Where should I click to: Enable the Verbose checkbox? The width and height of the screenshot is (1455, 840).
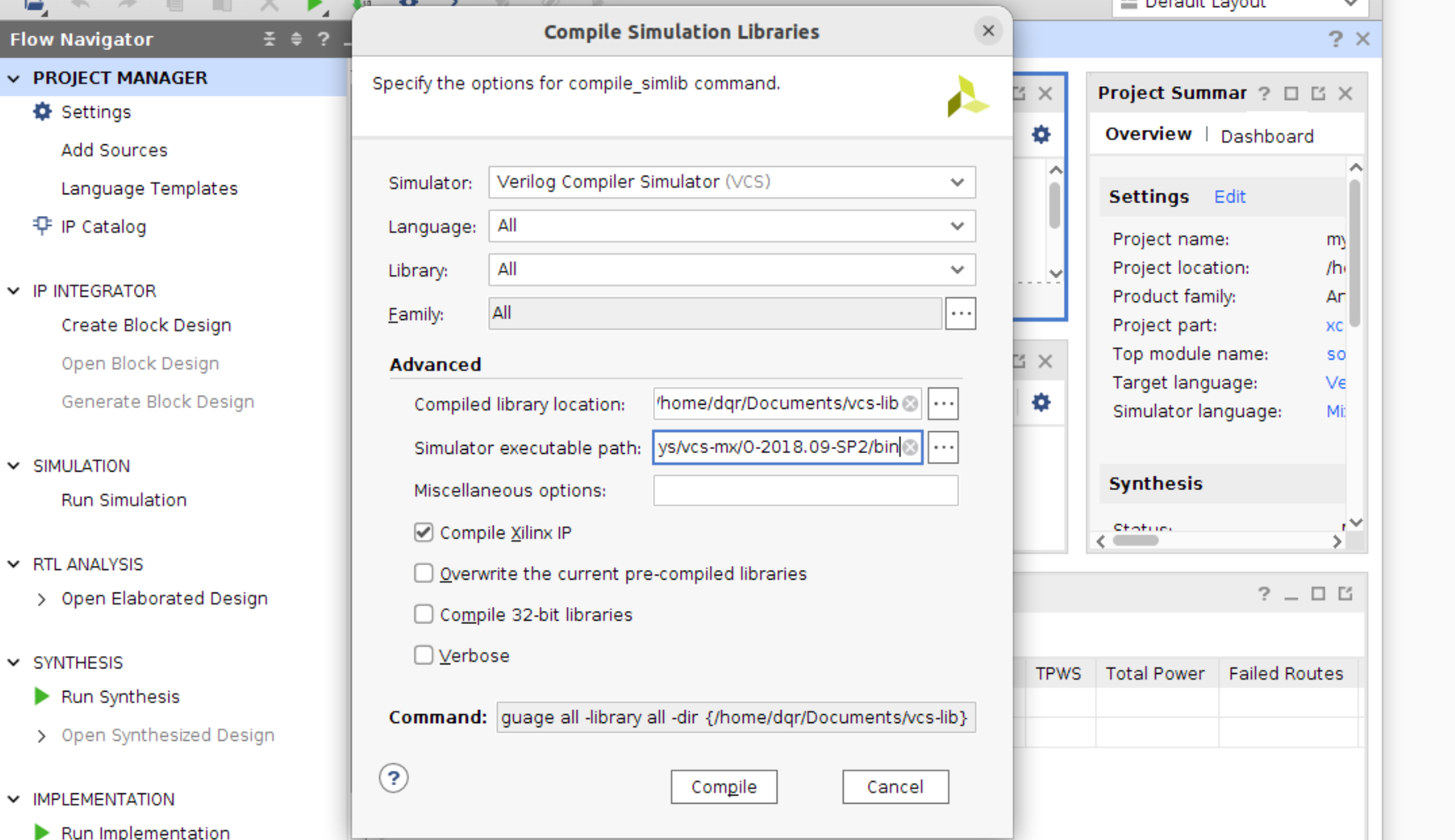coord(423,655)
